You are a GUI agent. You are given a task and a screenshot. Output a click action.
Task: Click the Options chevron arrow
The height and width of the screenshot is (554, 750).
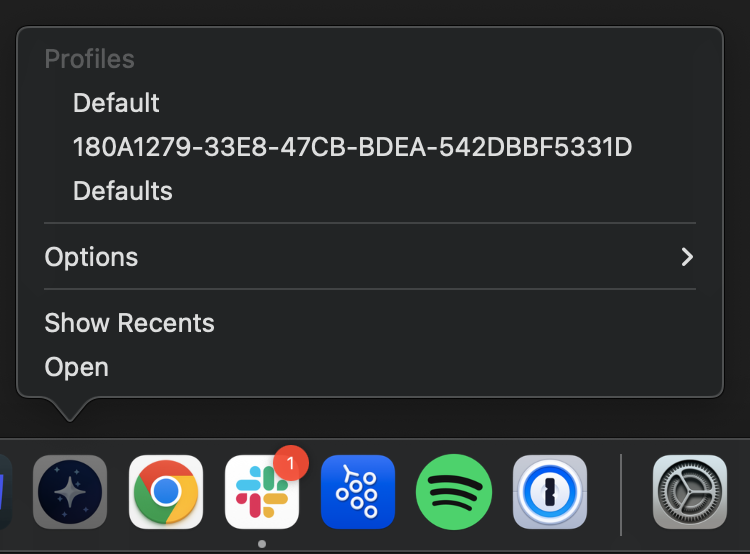coord(687,257)
